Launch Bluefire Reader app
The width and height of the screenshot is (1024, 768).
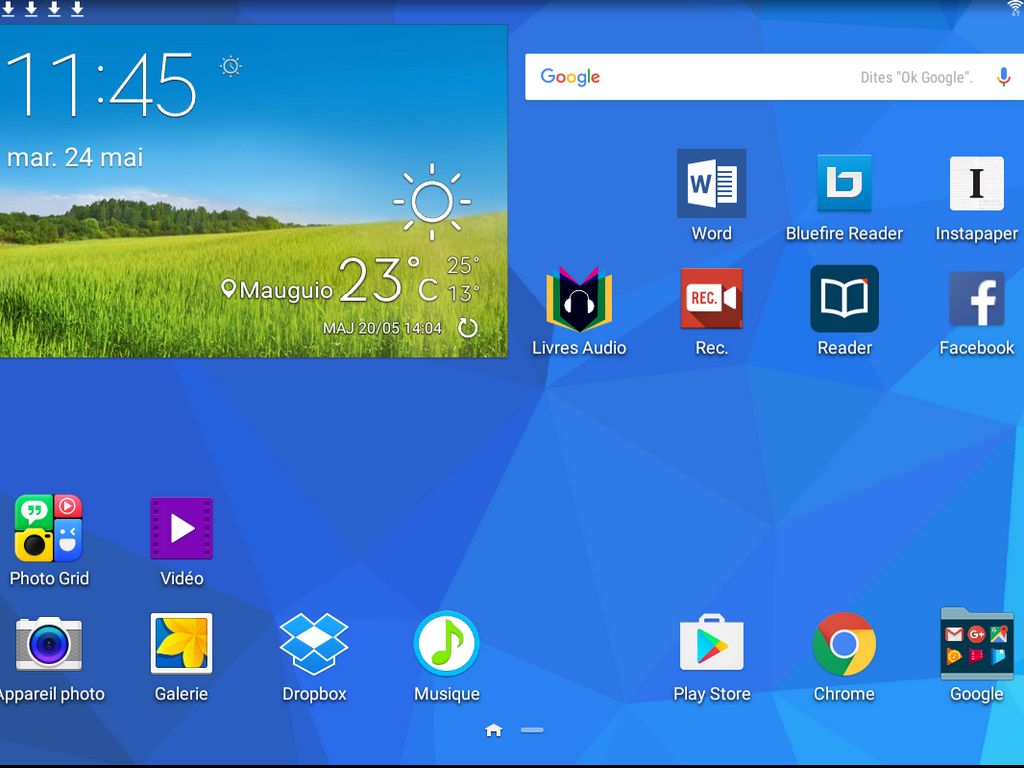click(844, 184)
